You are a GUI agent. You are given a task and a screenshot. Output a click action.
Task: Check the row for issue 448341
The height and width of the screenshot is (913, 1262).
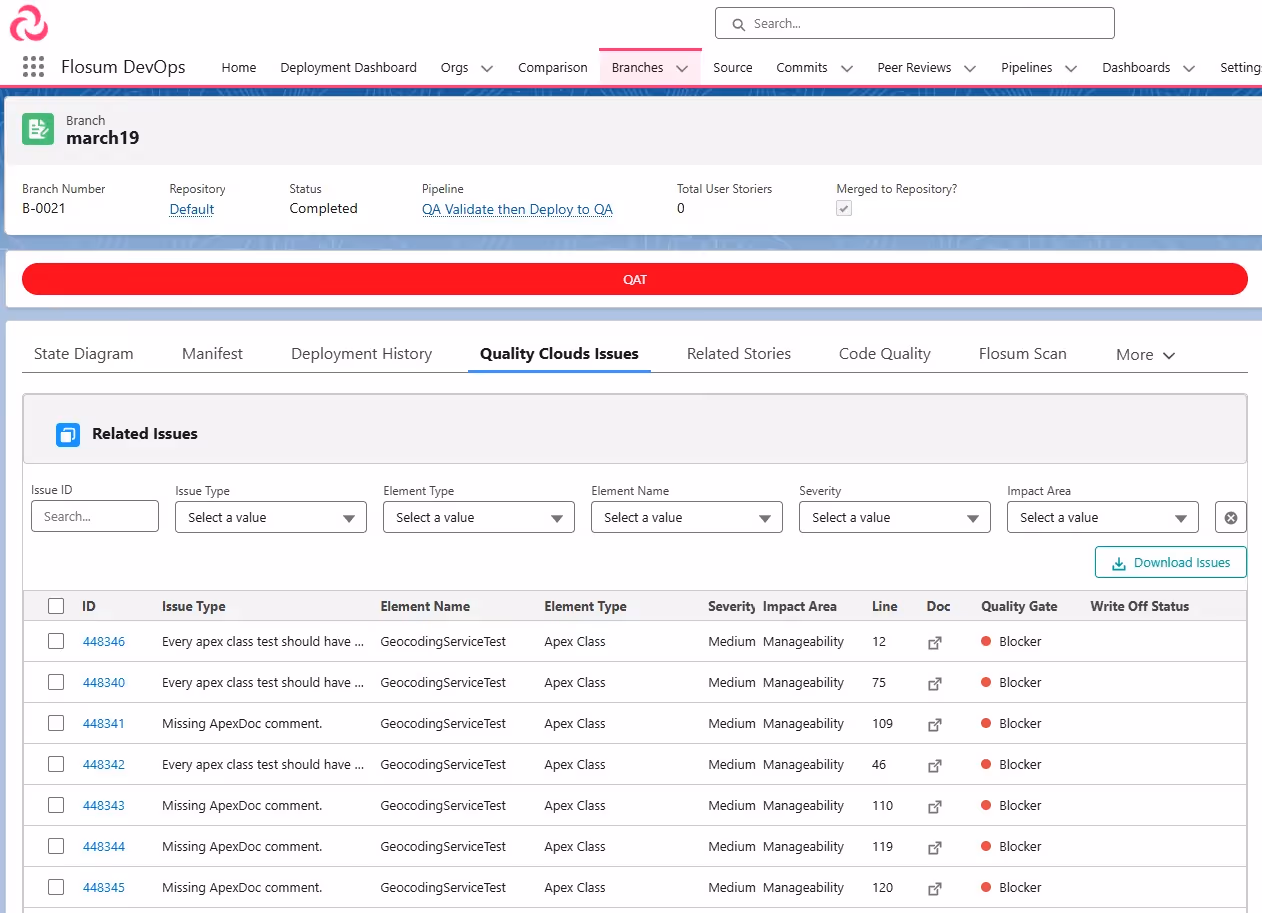click(x=56, y=723)
